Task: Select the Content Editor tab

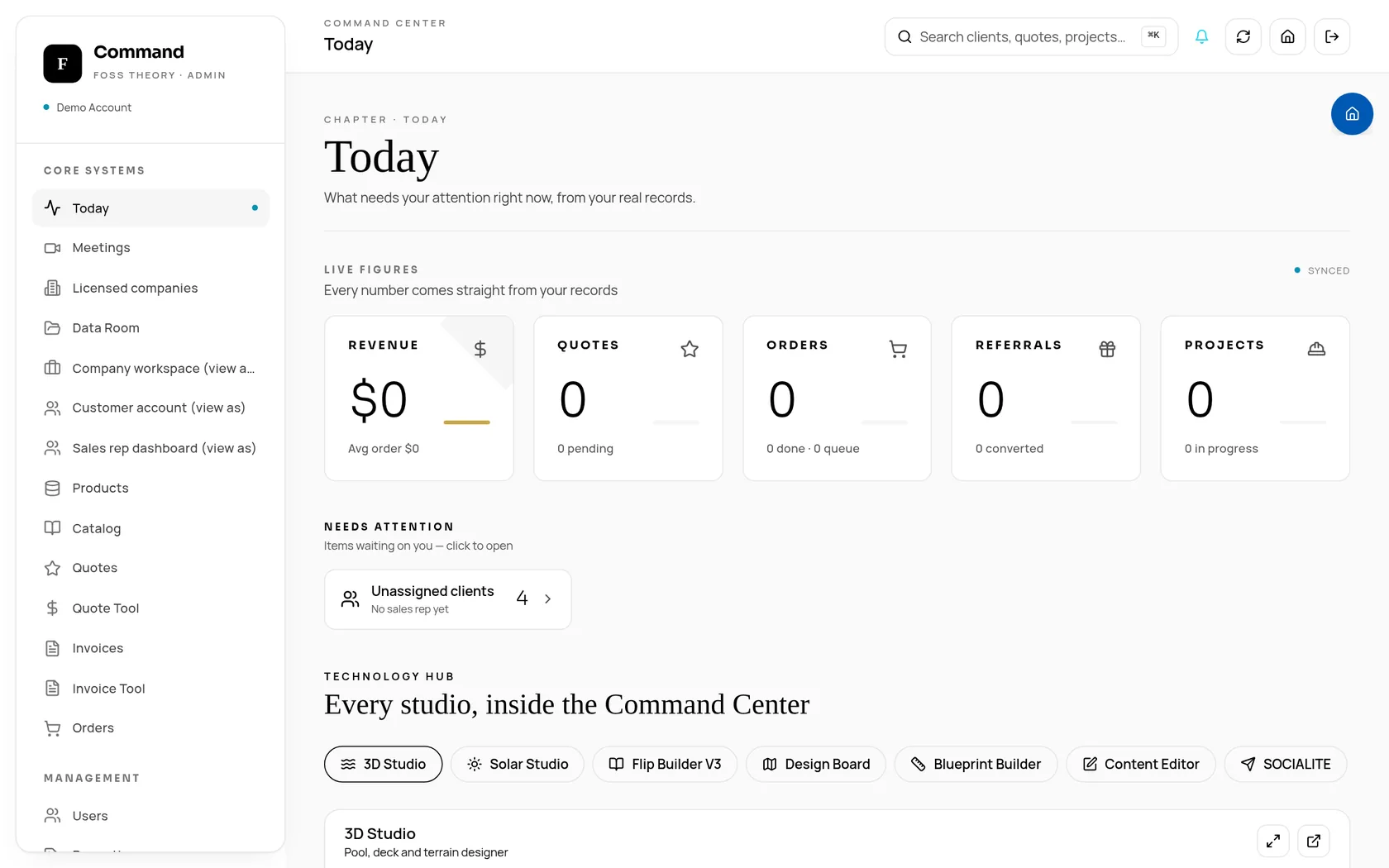Action: (1141, 764)
